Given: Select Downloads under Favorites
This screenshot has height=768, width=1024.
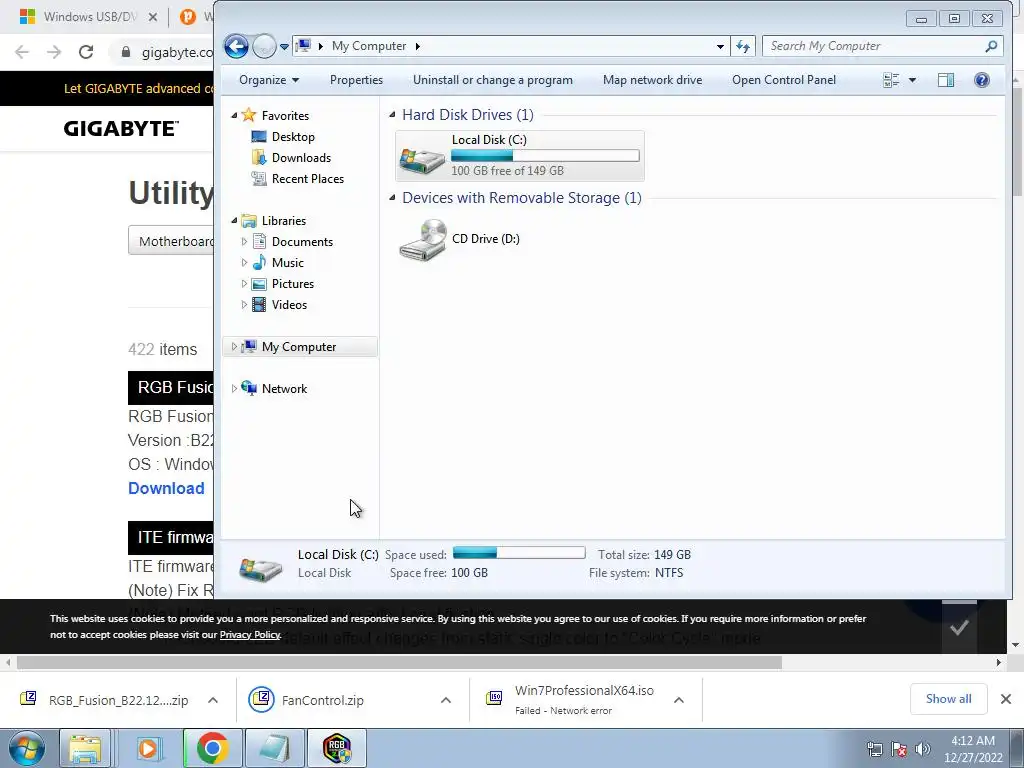Looking at the screenshot, I should click(x=301, y=157).
